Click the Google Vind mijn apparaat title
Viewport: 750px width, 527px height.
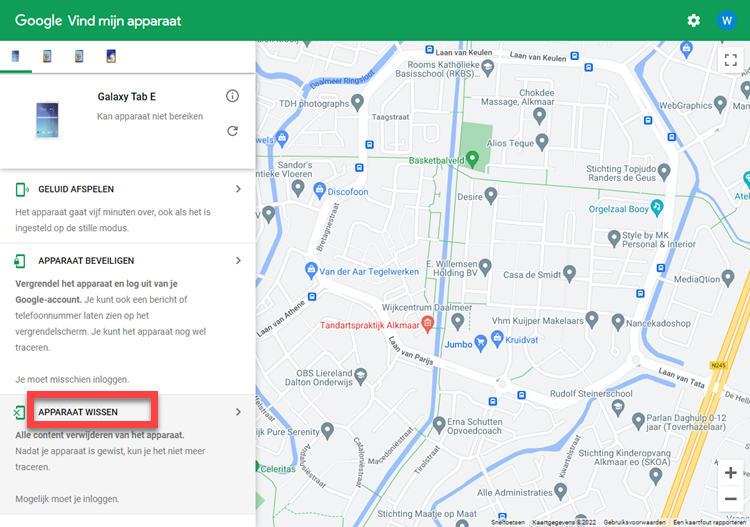coord(98,21)
